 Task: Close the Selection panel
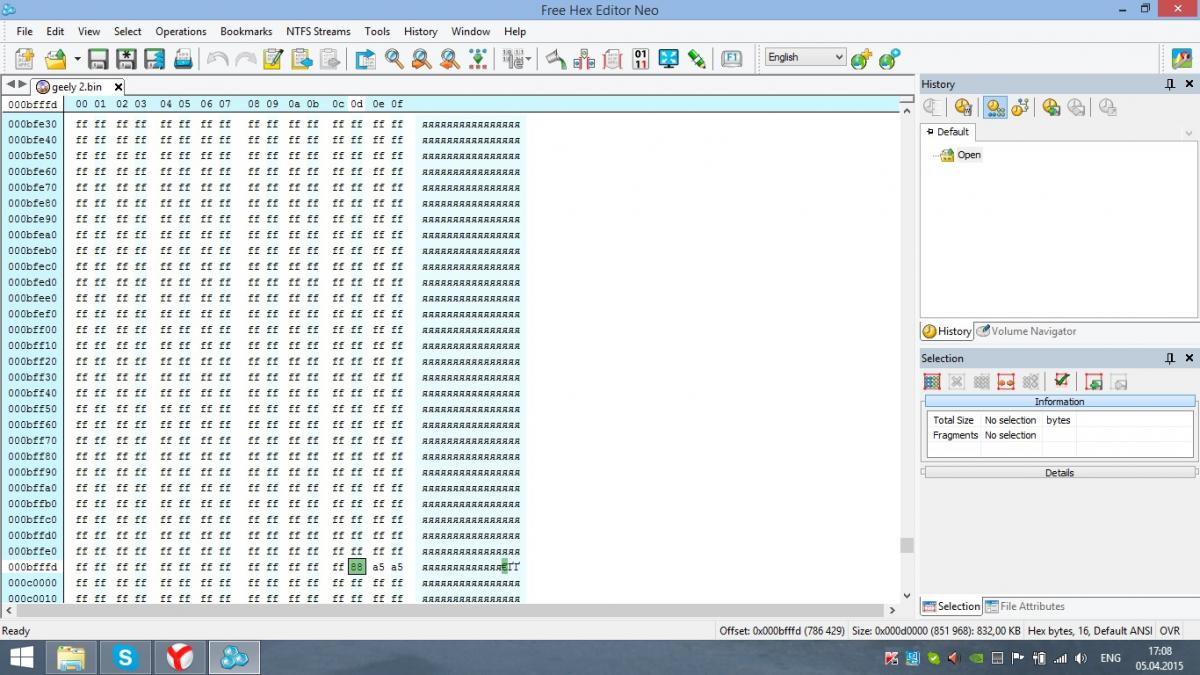tap(1189, 358)
